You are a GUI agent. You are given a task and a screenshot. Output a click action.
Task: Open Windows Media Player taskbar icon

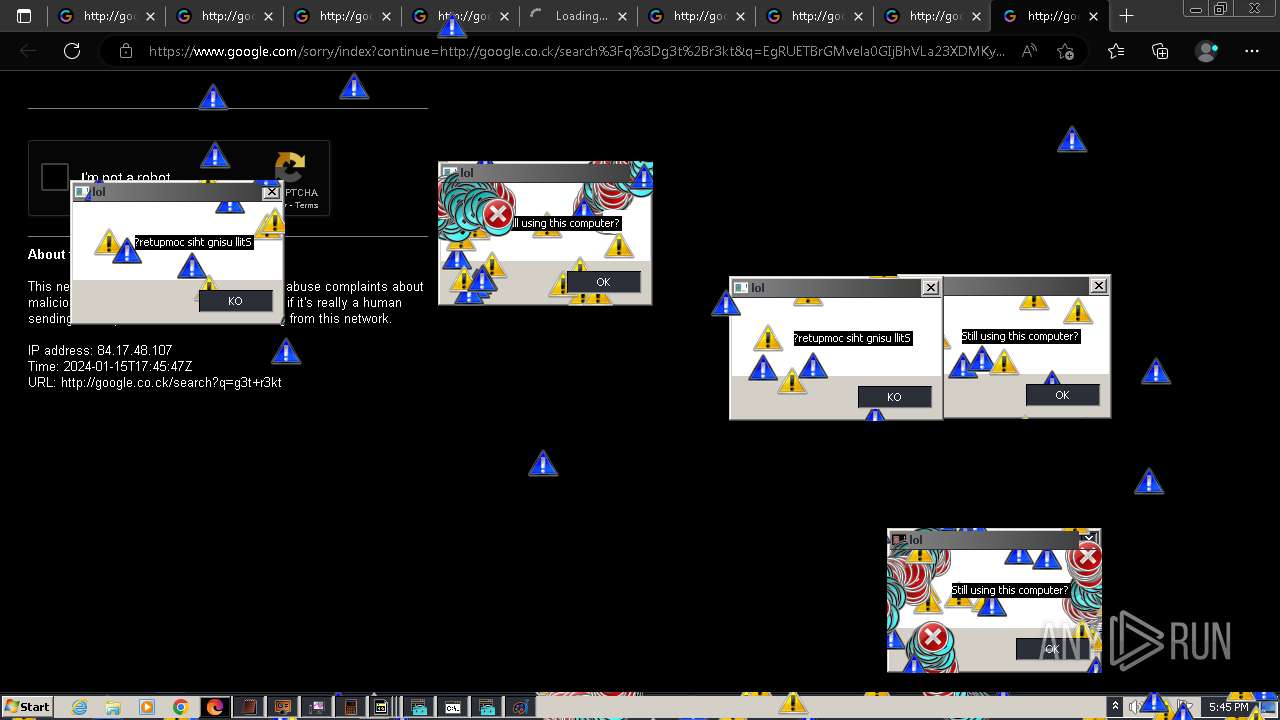pyautogui.click(x=147, y=707)
